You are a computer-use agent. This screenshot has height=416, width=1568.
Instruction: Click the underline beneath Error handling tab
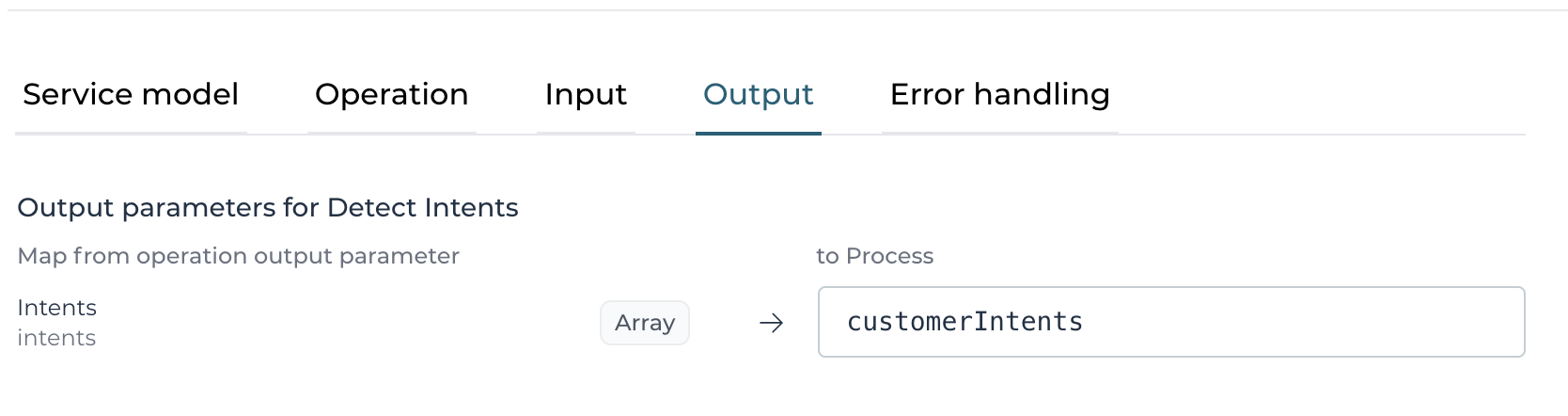click(x=999, y=133)
